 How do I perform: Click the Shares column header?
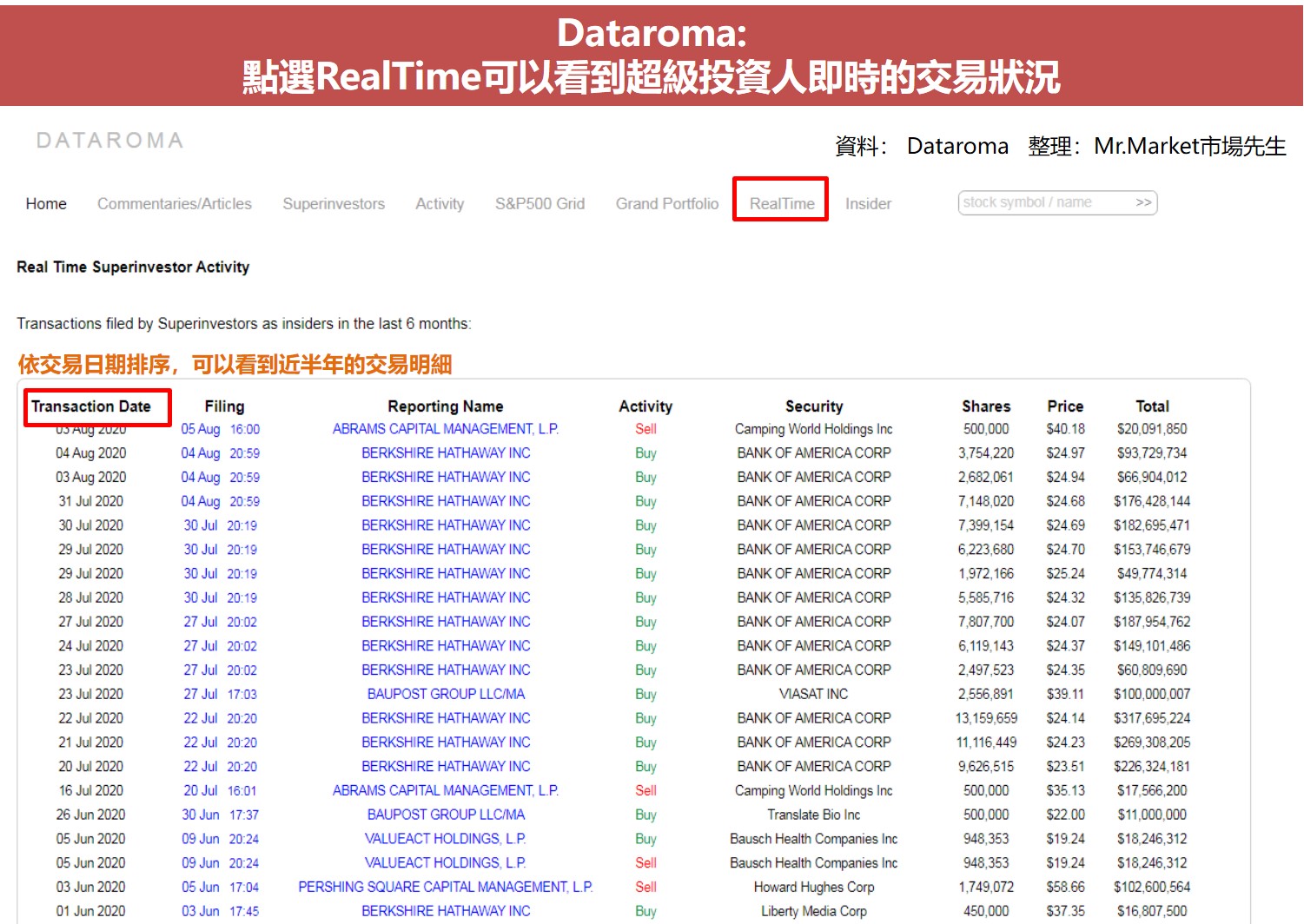click(986, 406)
